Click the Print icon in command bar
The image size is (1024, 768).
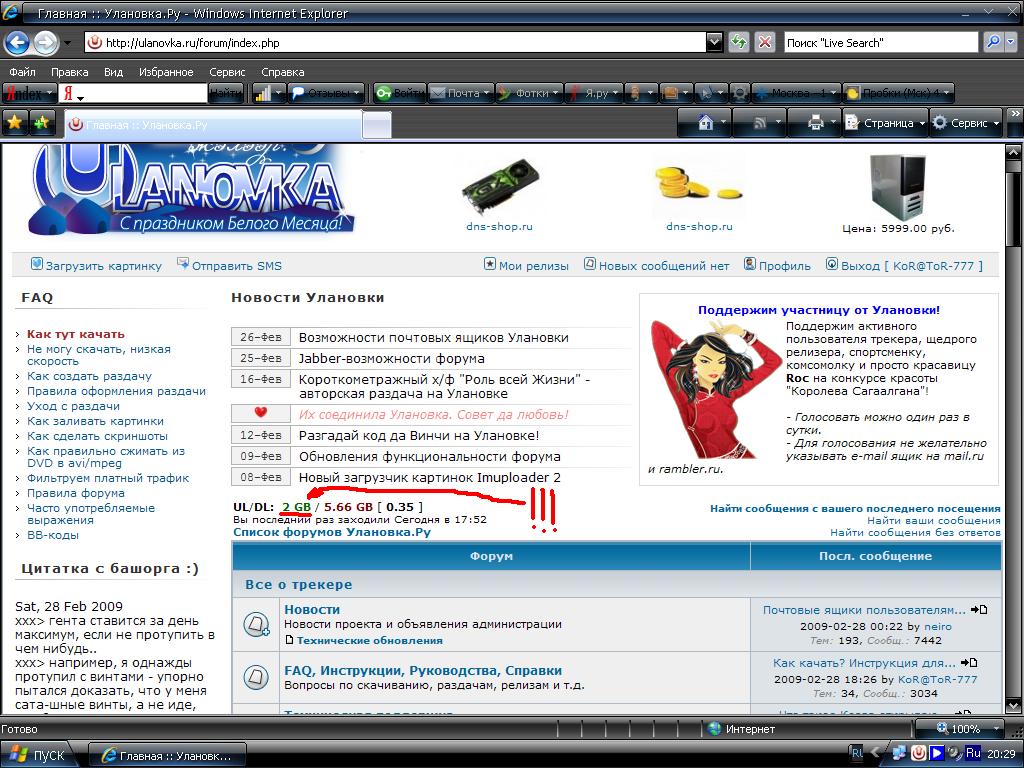coord(815,123)
